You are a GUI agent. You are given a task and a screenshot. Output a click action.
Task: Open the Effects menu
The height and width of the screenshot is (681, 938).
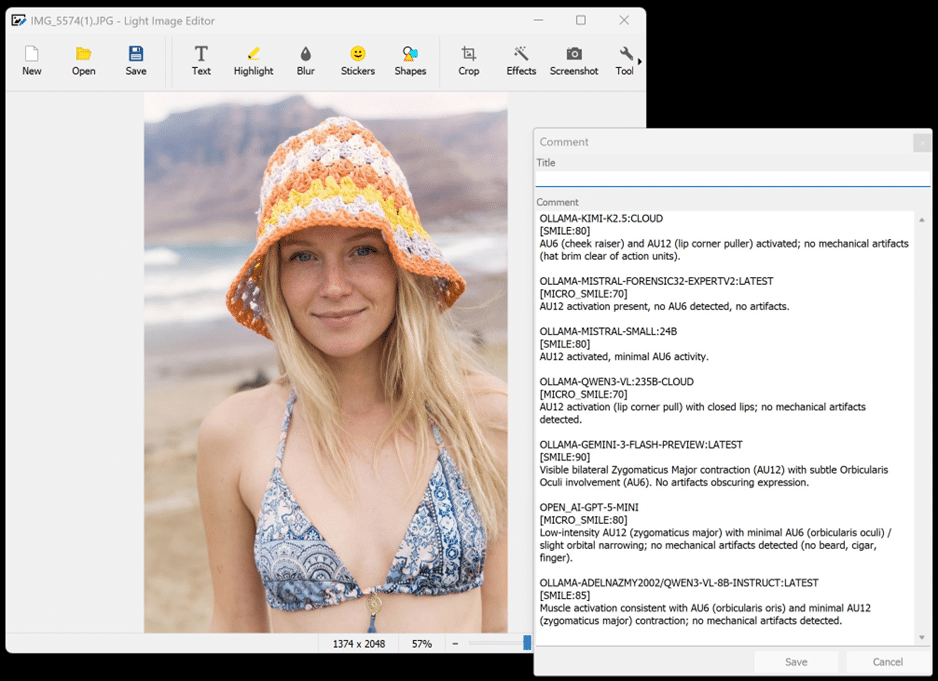coord(521,60)
